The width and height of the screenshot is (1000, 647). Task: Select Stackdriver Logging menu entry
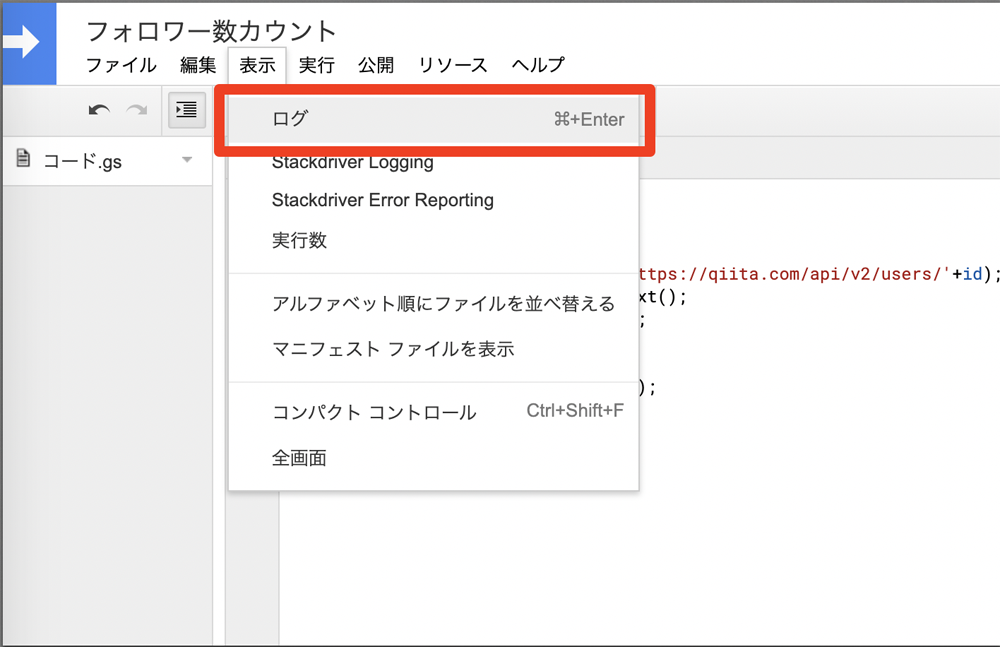(434, 162)
